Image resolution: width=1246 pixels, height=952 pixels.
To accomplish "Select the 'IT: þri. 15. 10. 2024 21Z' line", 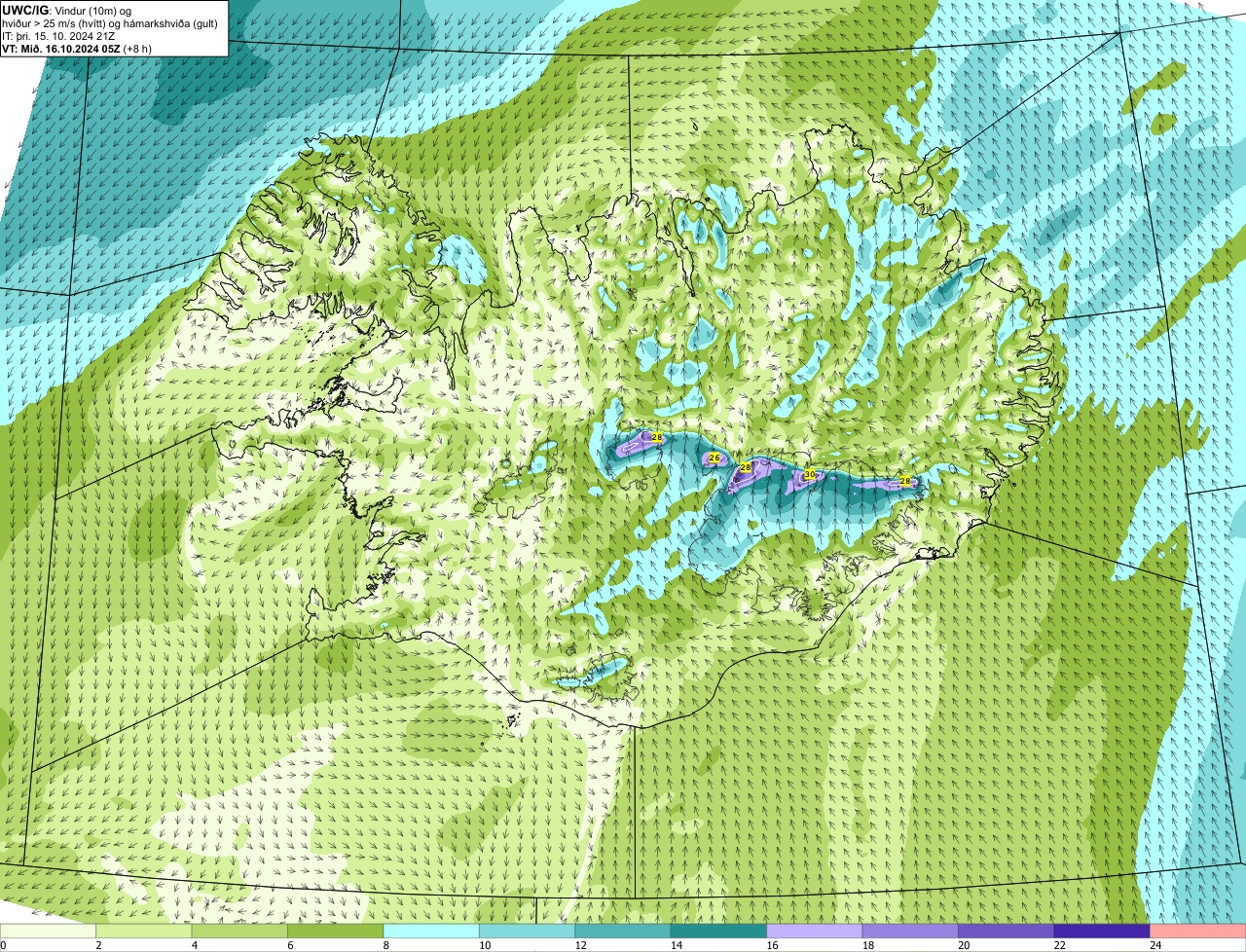I will point(58,36).
